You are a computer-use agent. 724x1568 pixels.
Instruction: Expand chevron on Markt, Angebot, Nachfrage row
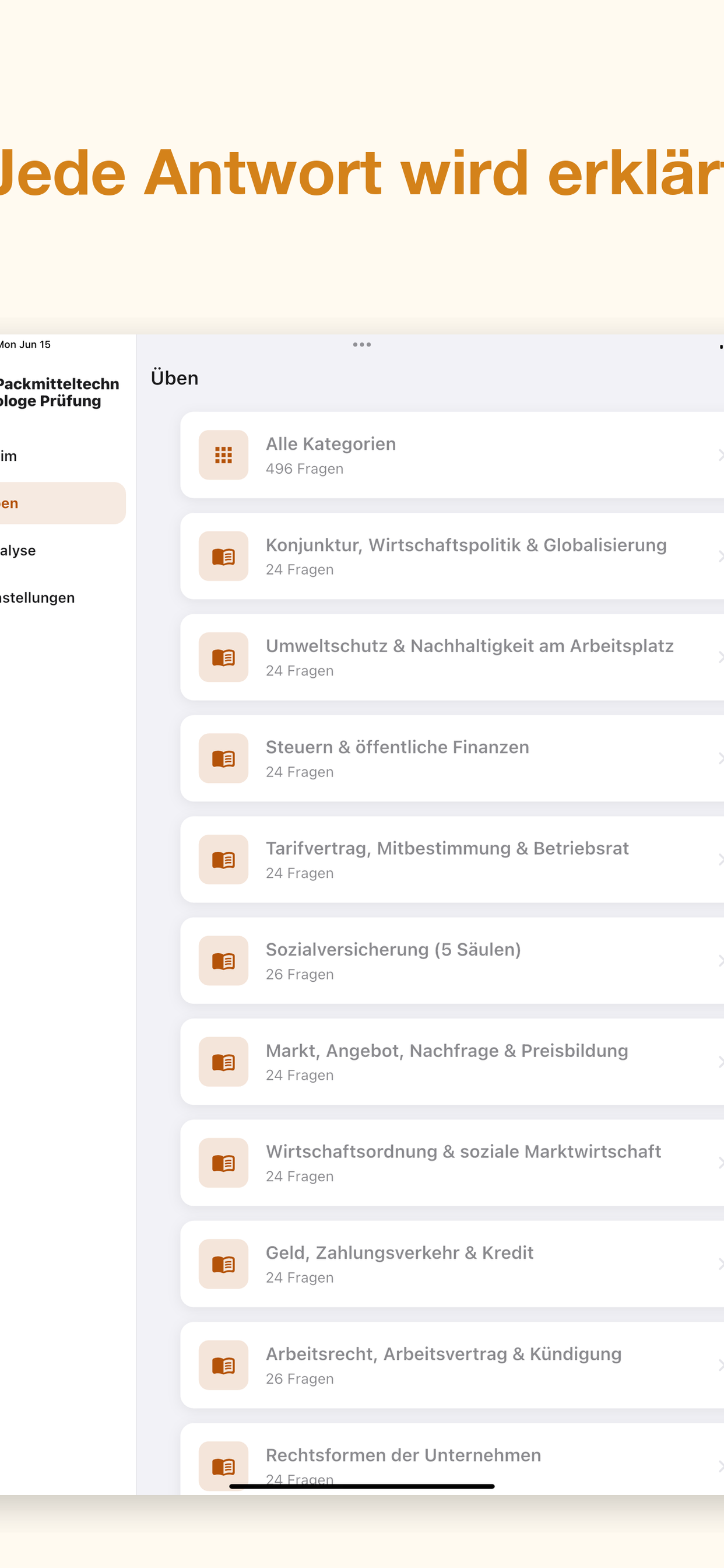coord(721,1062)
